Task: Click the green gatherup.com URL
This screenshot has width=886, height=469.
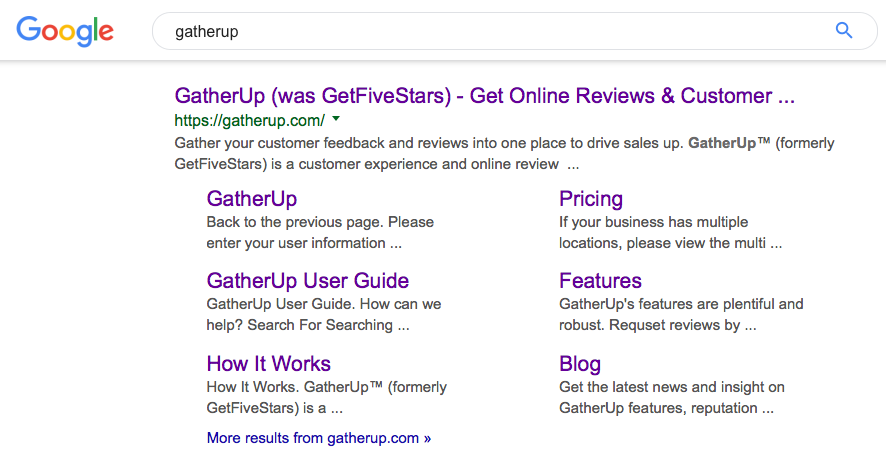Action: click(x=249, y=120)
